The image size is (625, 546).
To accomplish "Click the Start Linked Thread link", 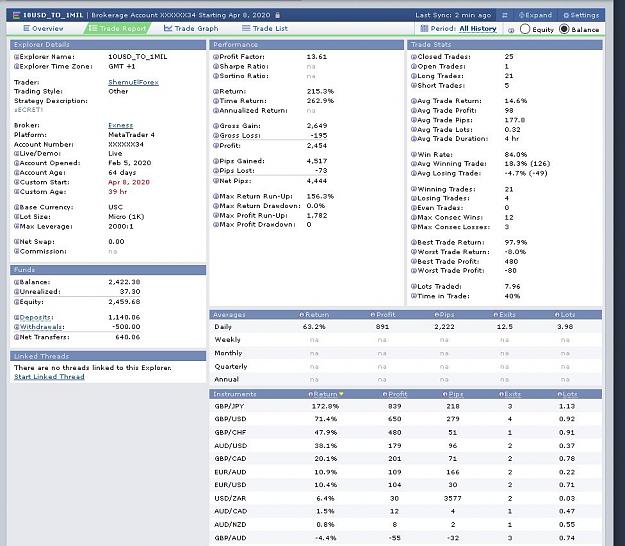I will click(x=49, y=377).
